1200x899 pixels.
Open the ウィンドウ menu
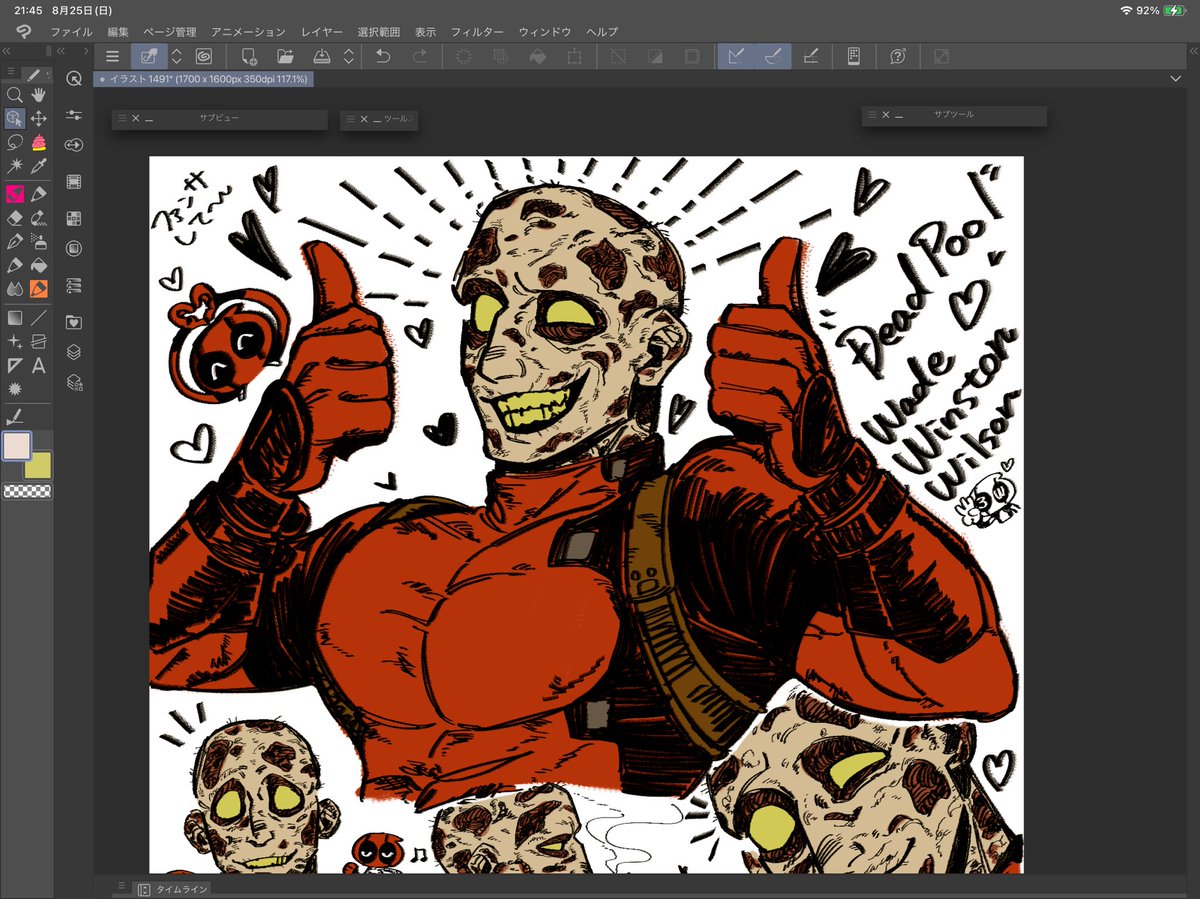pyautogui.click(x=545, y=32)
